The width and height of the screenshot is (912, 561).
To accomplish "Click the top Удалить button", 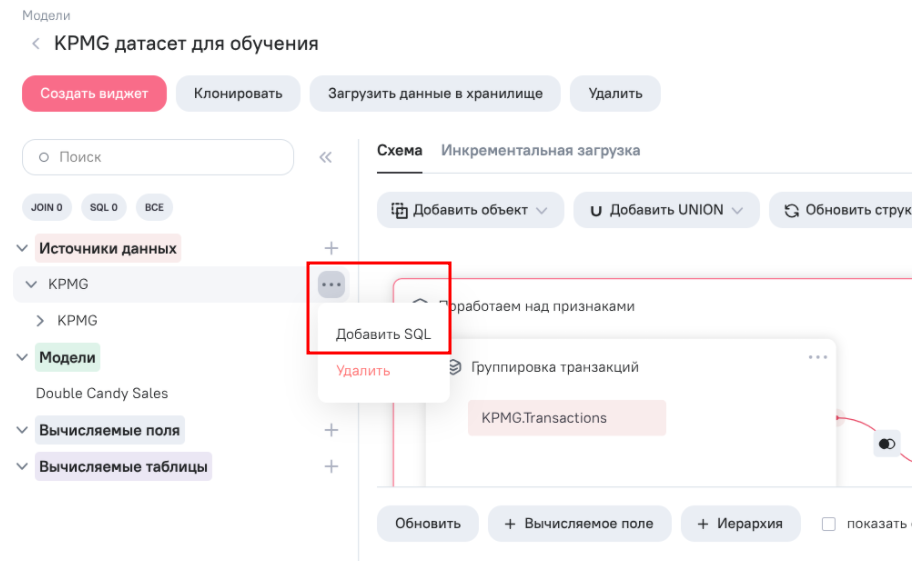I will [615, 94].
